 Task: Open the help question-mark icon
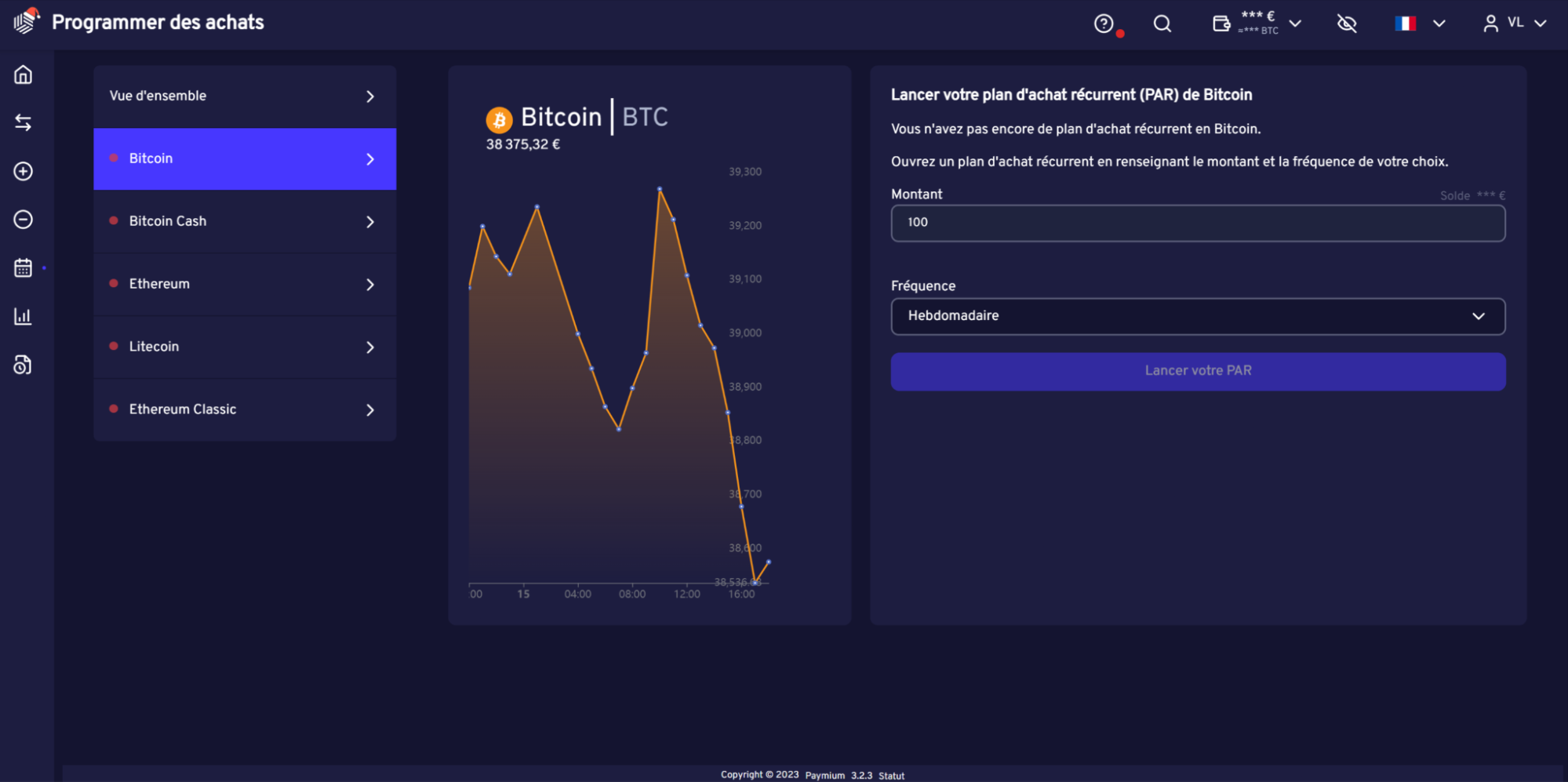click(x=1104, y=24)
